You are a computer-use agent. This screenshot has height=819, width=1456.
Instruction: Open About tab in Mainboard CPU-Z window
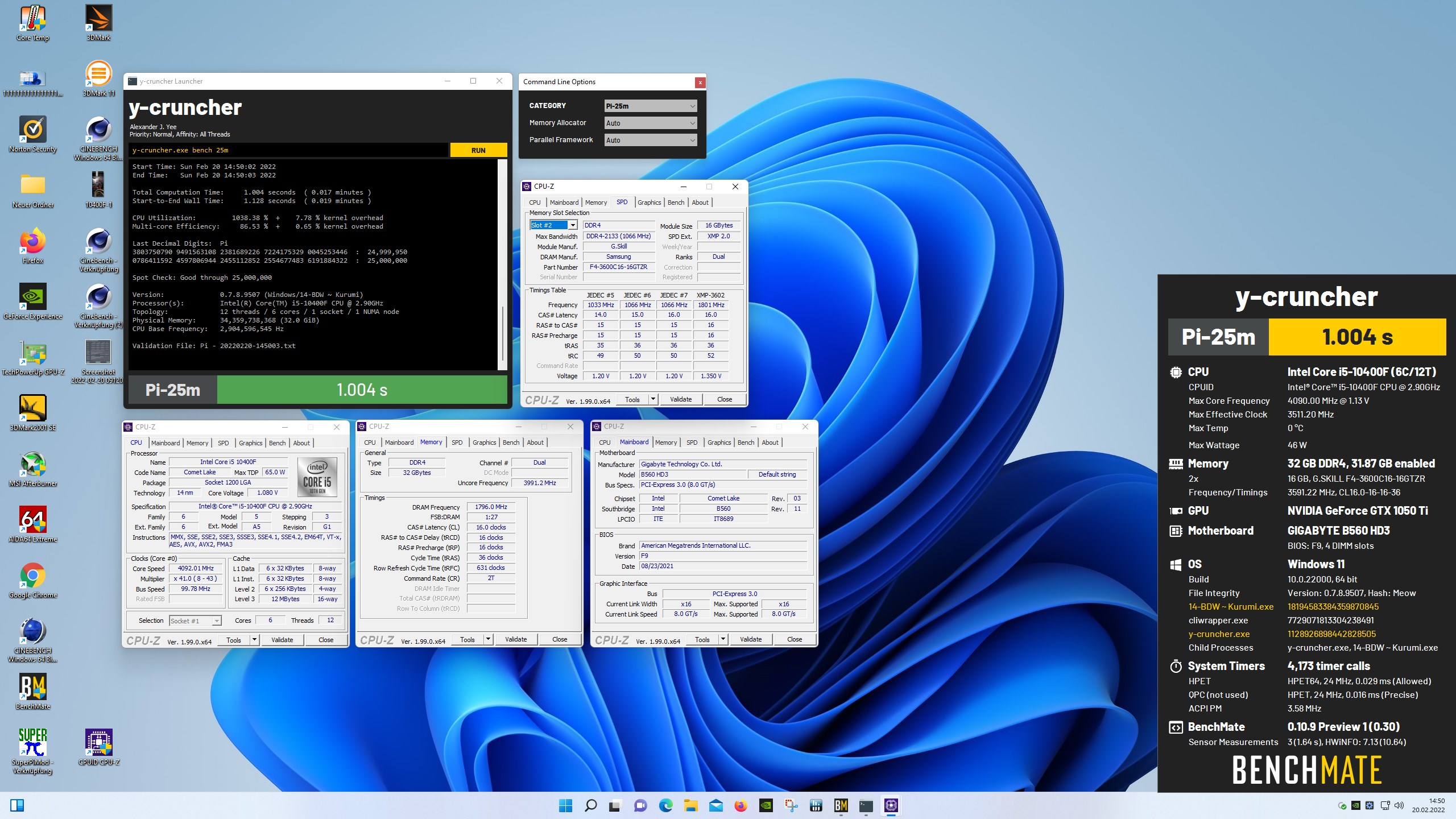(x=770, y=442)
